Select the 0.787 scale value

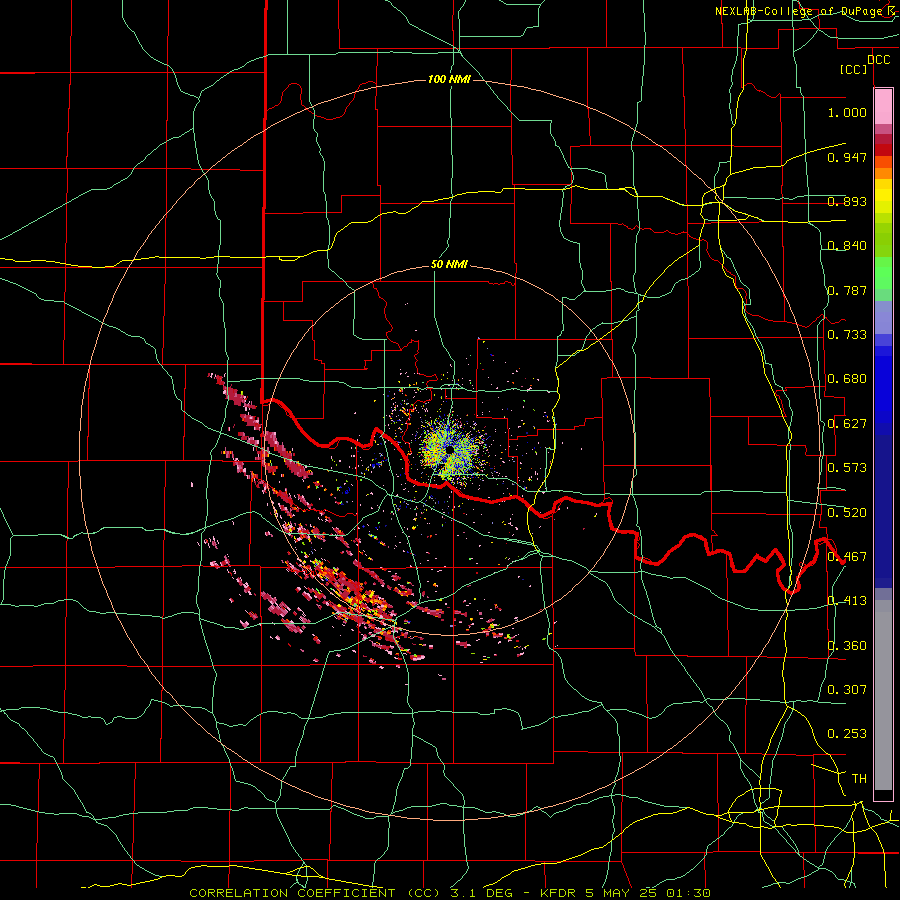point(847,290)
